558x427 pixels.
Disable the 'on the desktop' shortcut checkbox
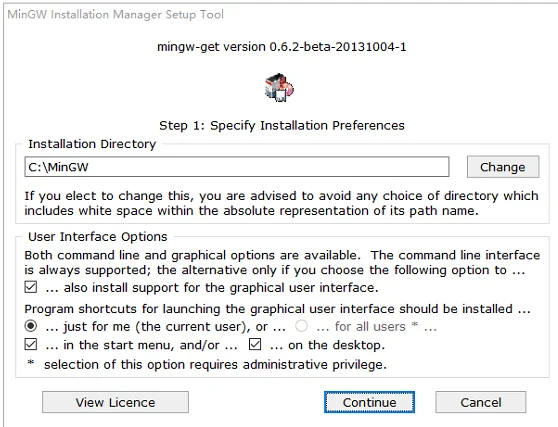coord(255,344)
